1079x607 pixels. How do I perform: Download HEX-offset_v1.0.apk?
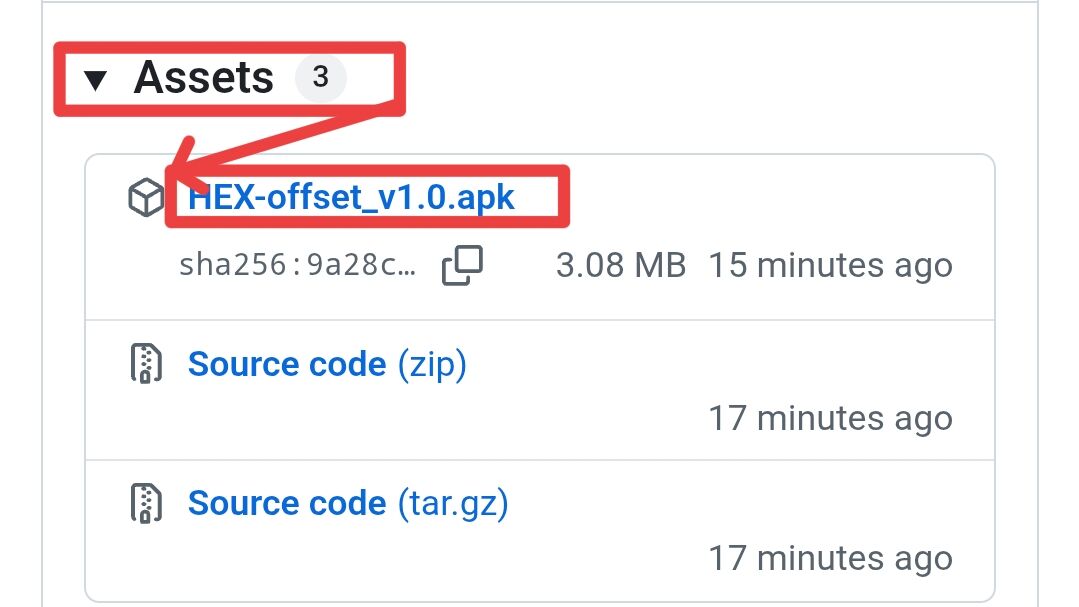click(x=351, y=198)
